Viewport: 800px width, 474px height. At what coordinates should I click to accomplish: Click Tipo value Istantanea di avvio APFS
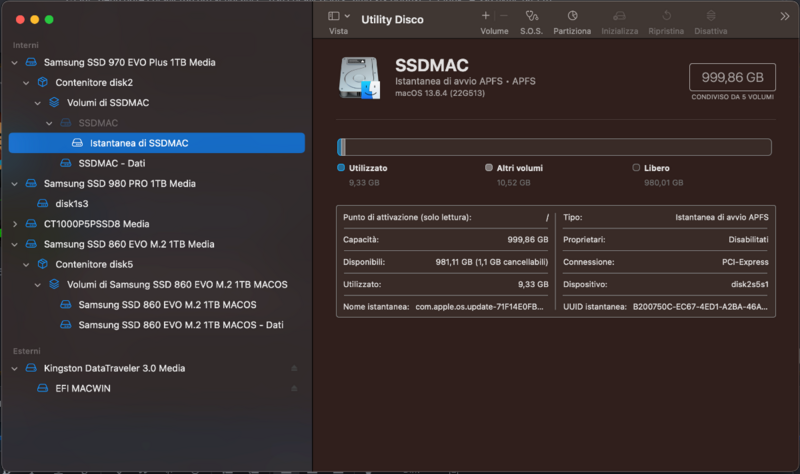721,217
